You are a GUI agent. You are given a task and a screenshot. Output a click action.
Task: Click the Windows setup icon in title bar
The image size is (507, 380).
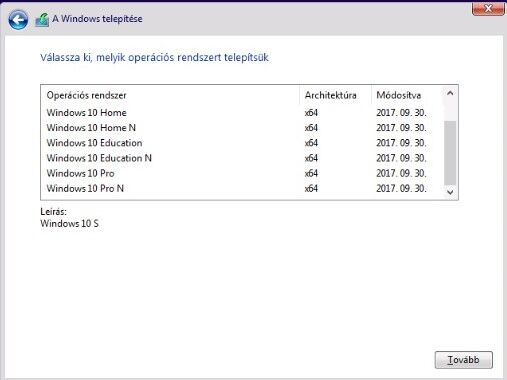point(42,20)
